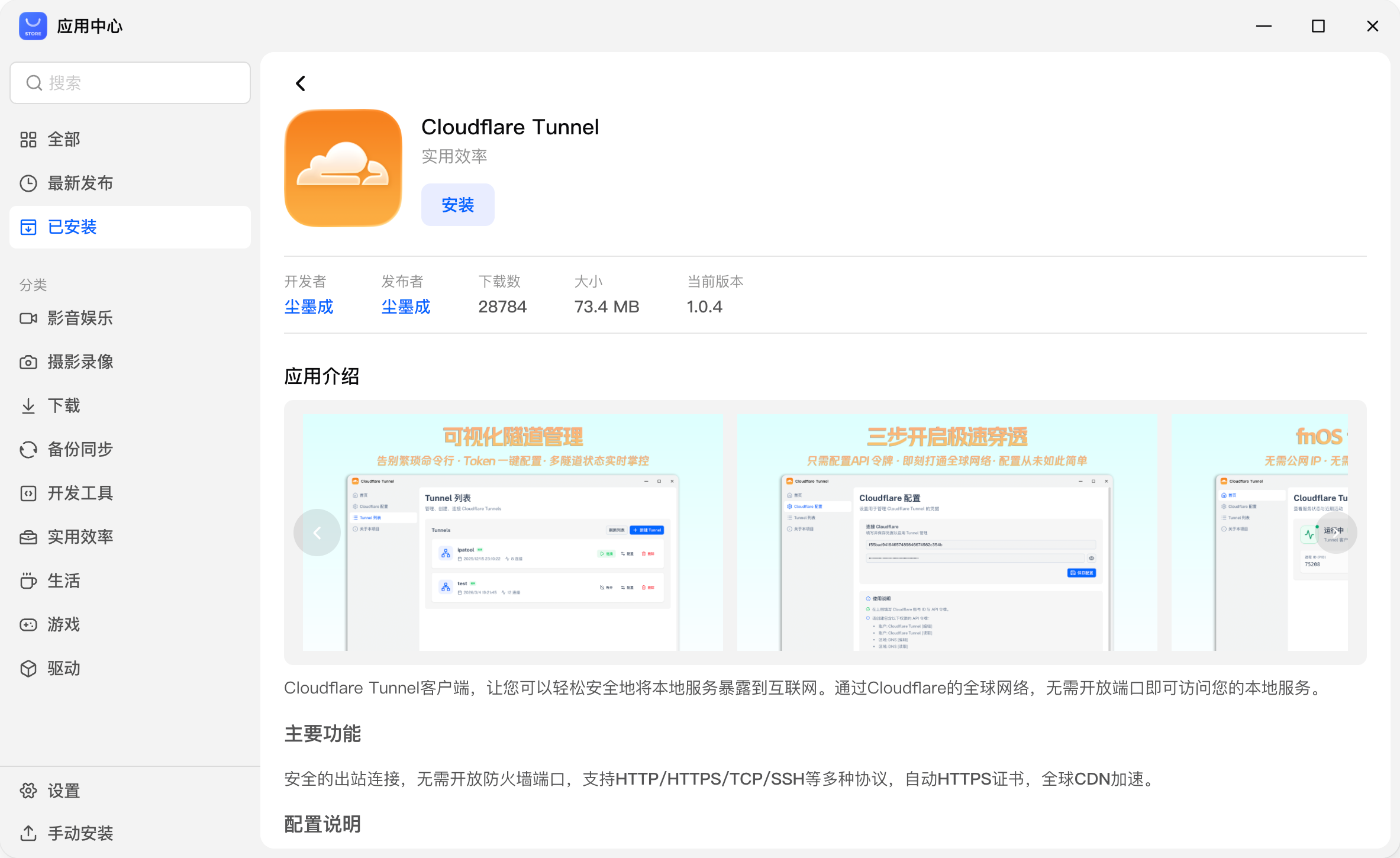This screenshot has height=858, width=1400.
Task: Focus the 搜索 search field
Action: [130, 83]
